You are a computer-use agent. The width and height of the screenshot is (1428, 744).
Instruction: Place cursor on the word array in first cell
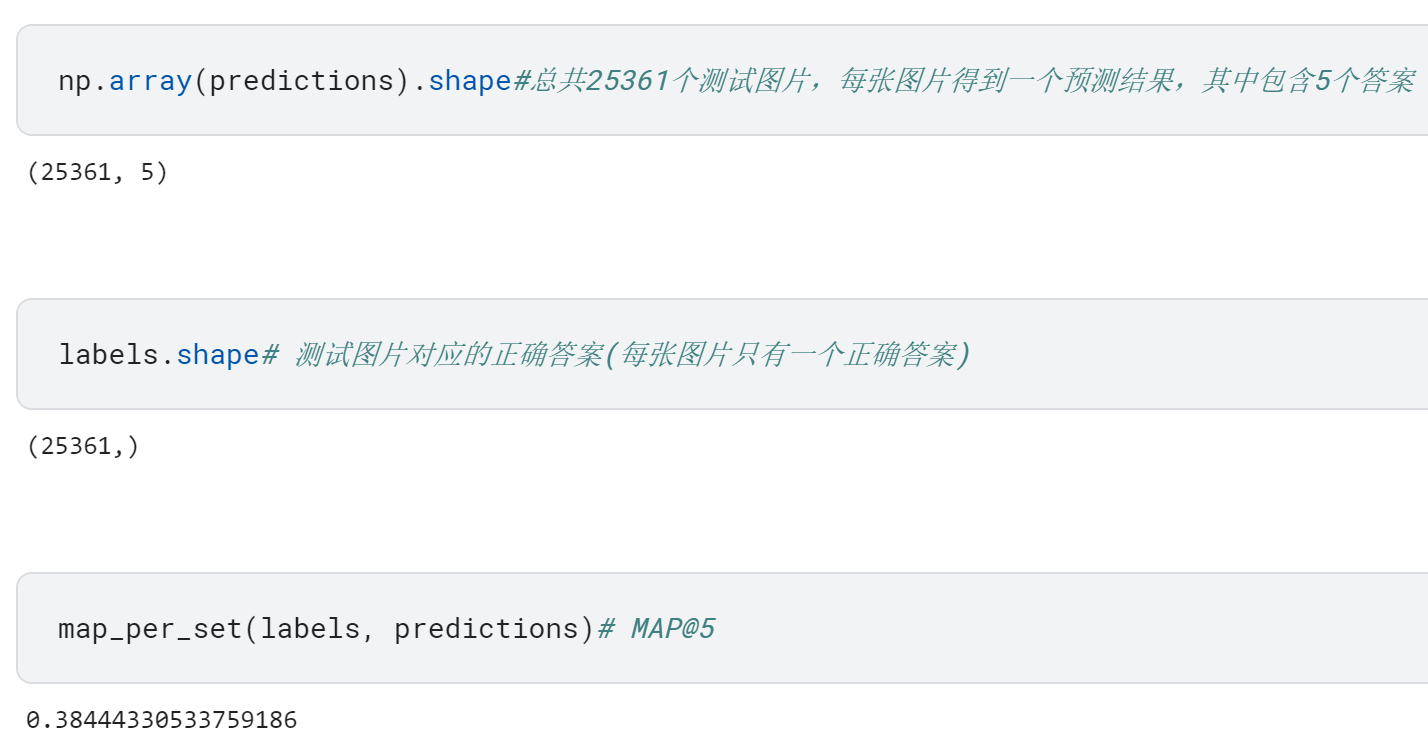[150, 80]
